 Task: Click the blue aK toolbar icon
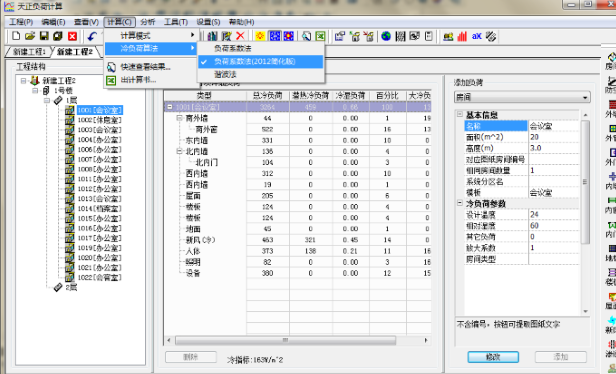[477, 36]
